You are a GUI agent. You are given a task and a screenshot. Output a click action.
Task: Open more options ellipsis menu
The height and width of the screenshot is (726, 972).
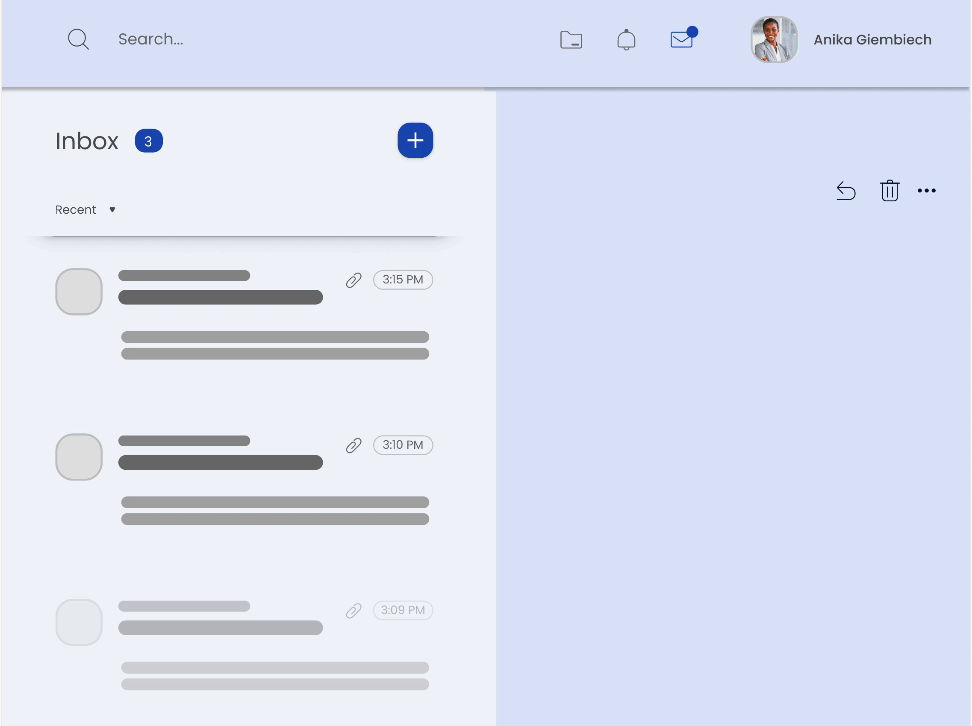(x=927, y=190)
